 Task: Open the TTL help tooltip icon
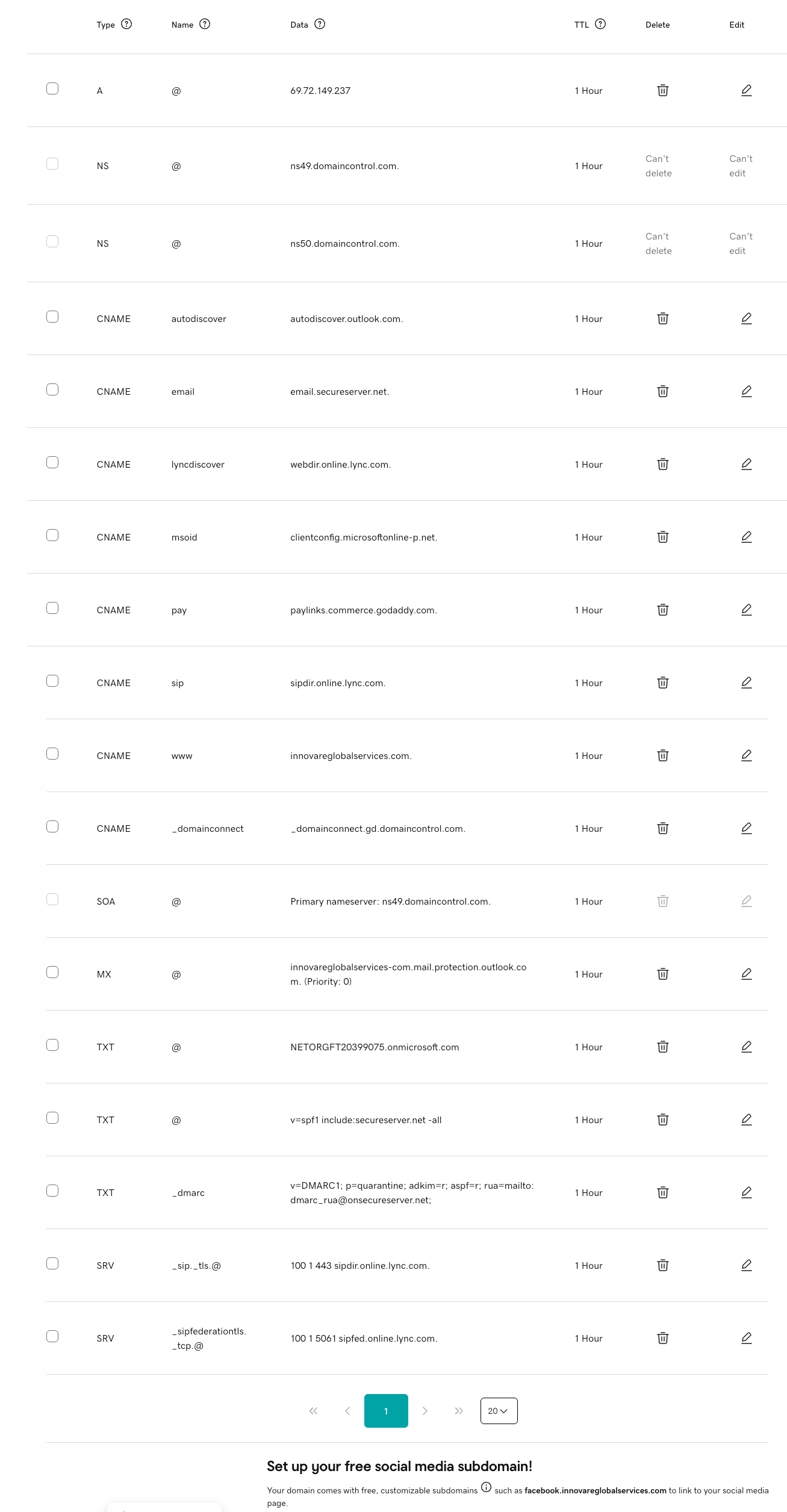click(600, 24)
